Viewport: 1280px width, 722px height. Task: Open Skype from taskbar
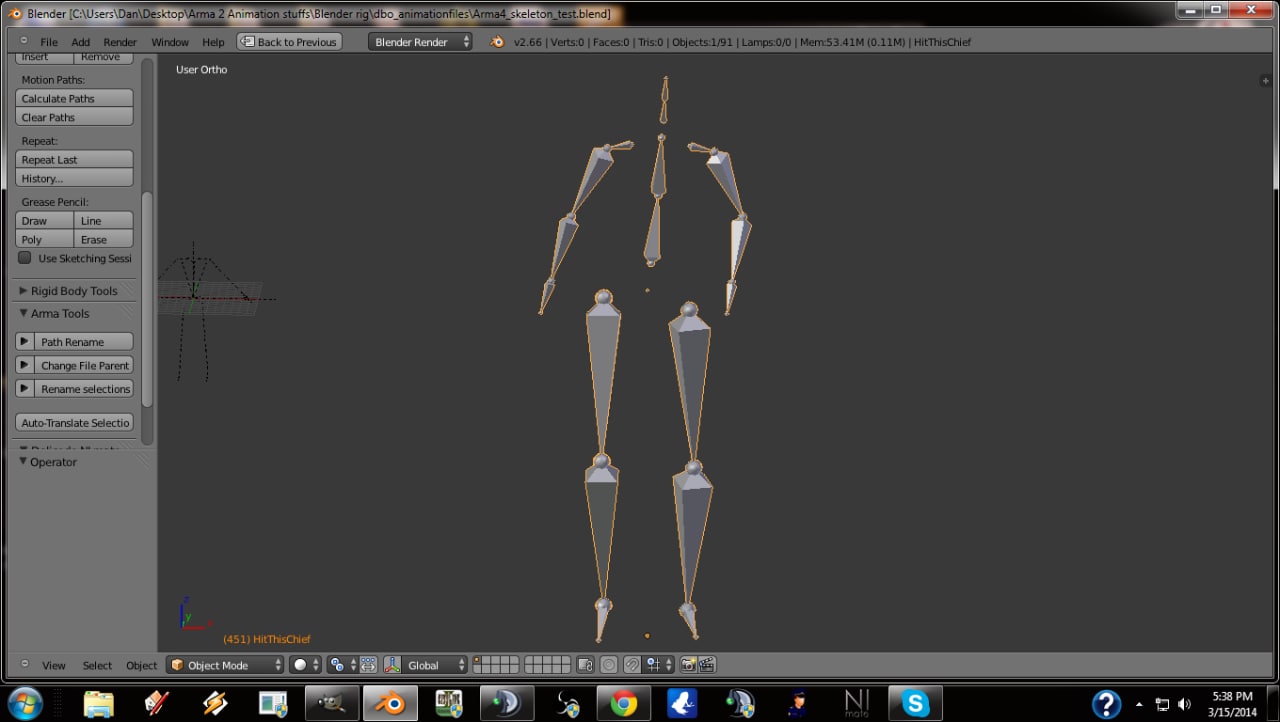click(915, 704)
